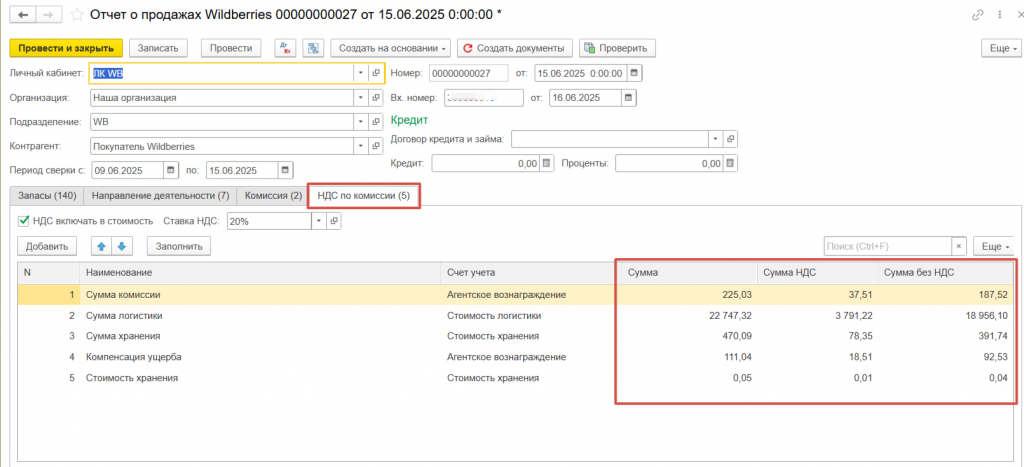Add document to favorites with star icon
Image resolution: width=1024 pixels, height=467 pixels.
pos(76,15)
